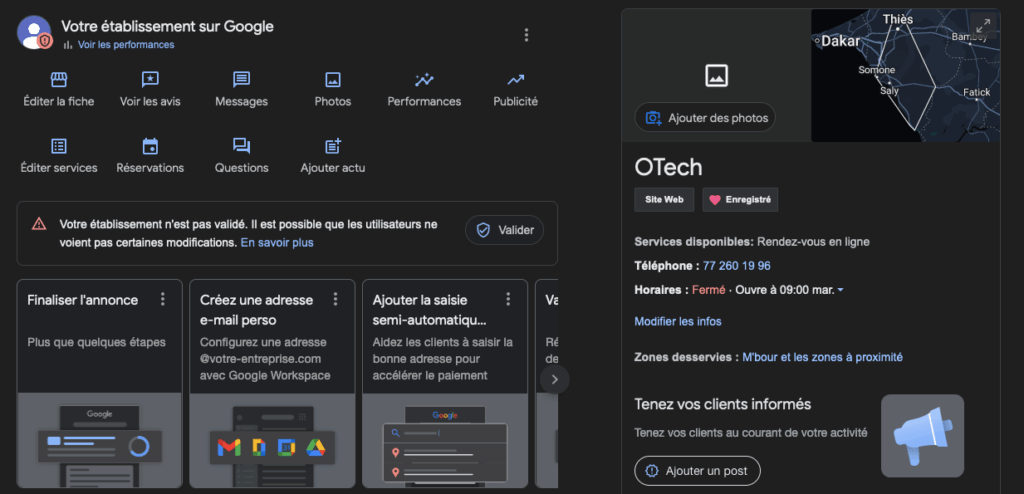Click the Tenez vos clients informés heading
The image size is (1024, 494).
click(723, 404)
